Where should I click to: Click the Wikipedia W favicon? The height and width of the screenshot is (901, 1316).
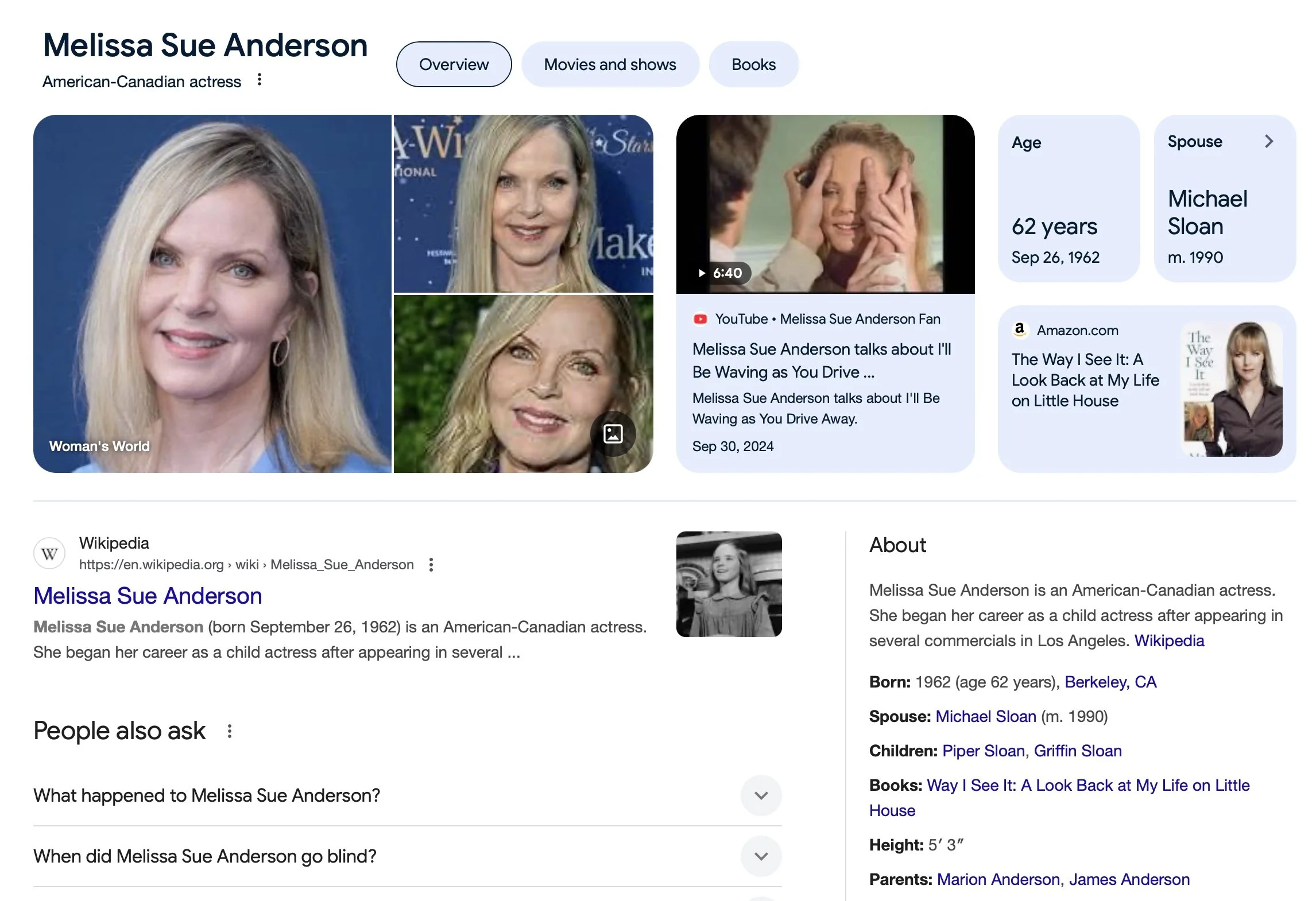pos(49,554)
